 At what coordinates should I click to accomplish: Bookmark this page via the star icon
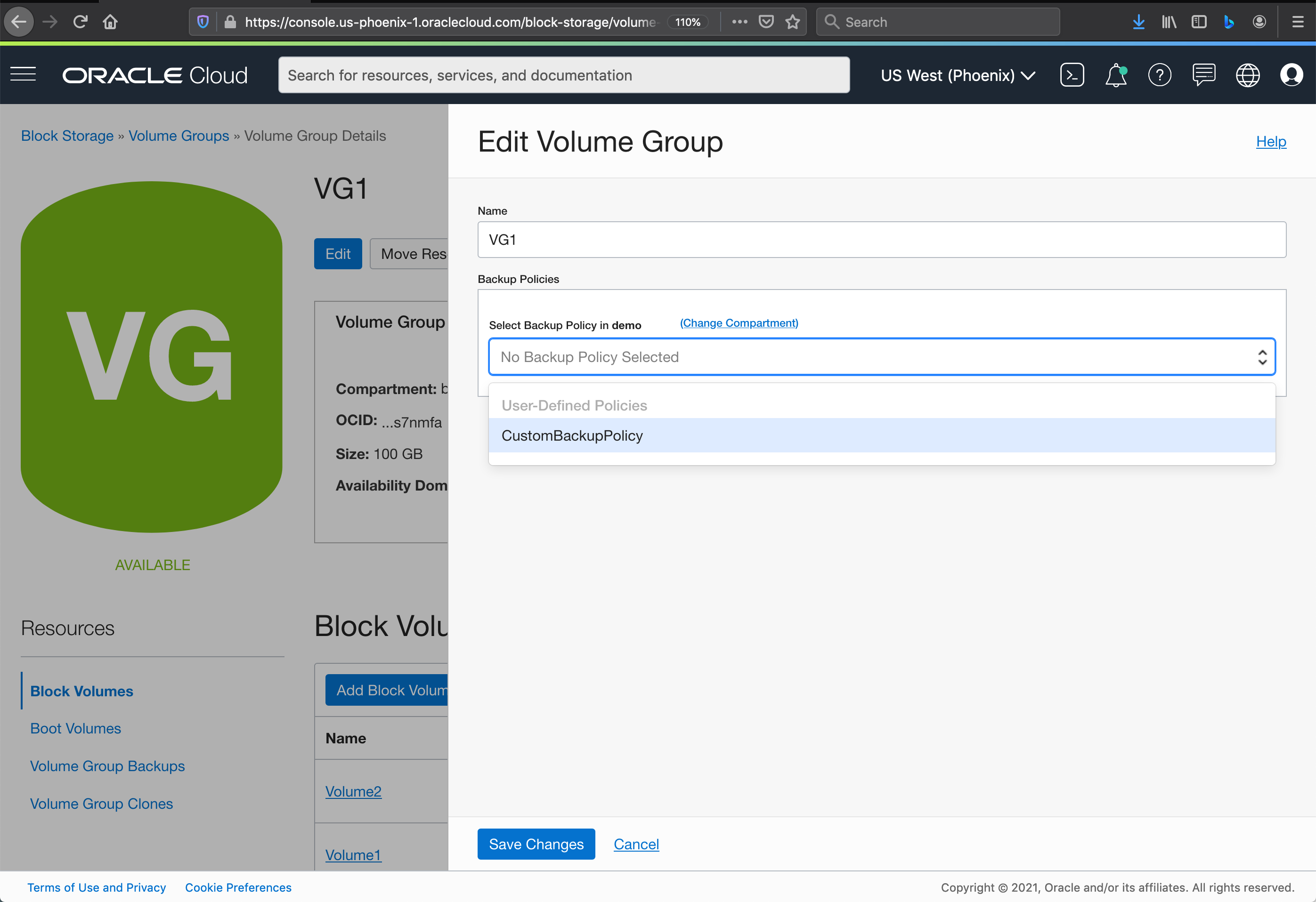click(x=793, y=22)
